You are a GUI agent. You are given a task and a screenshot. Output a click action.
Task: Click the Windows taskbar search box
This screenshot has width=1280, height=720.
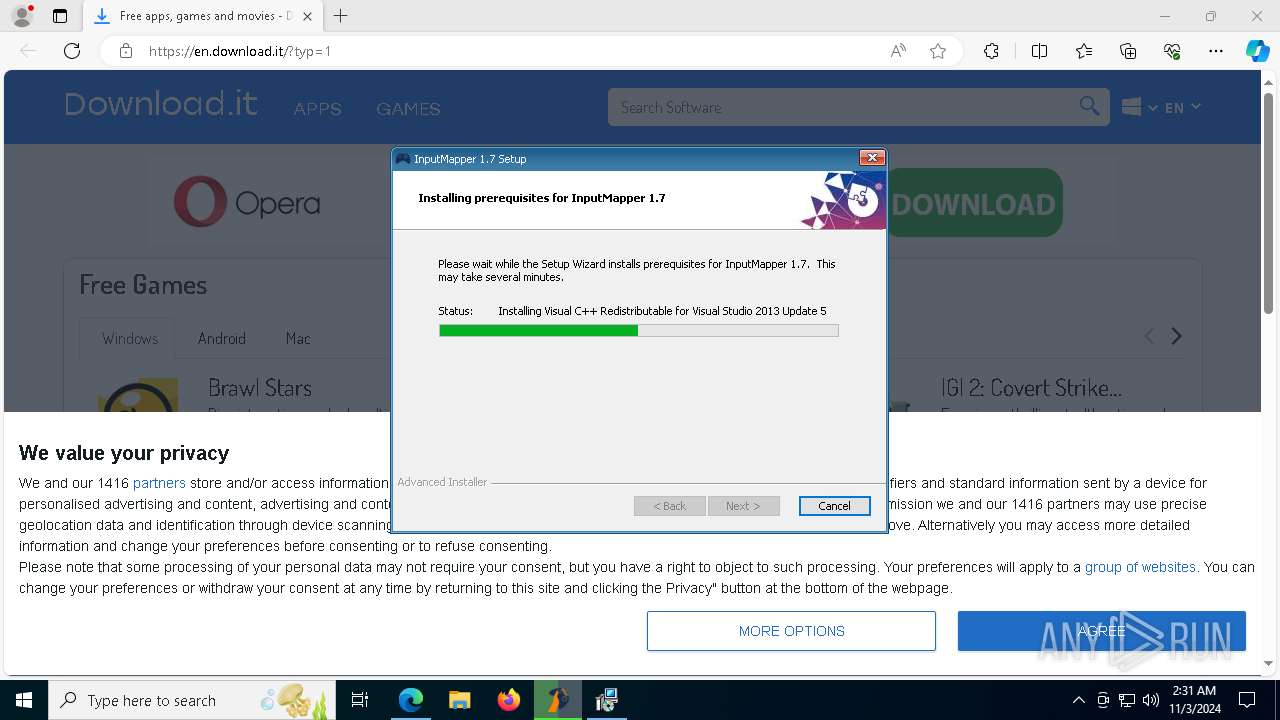point(192,700)
